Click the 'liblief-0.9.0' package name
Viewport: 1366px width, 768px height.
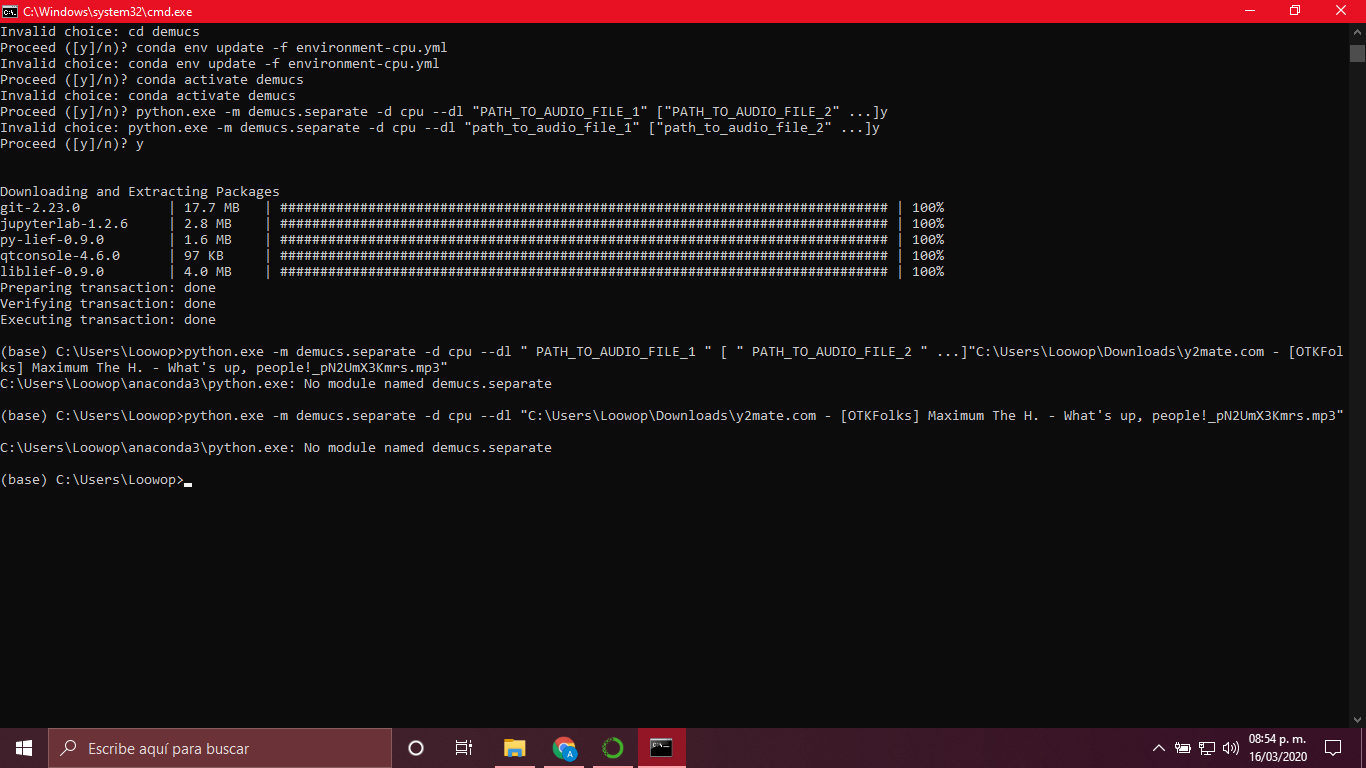[x=52, y=272]
